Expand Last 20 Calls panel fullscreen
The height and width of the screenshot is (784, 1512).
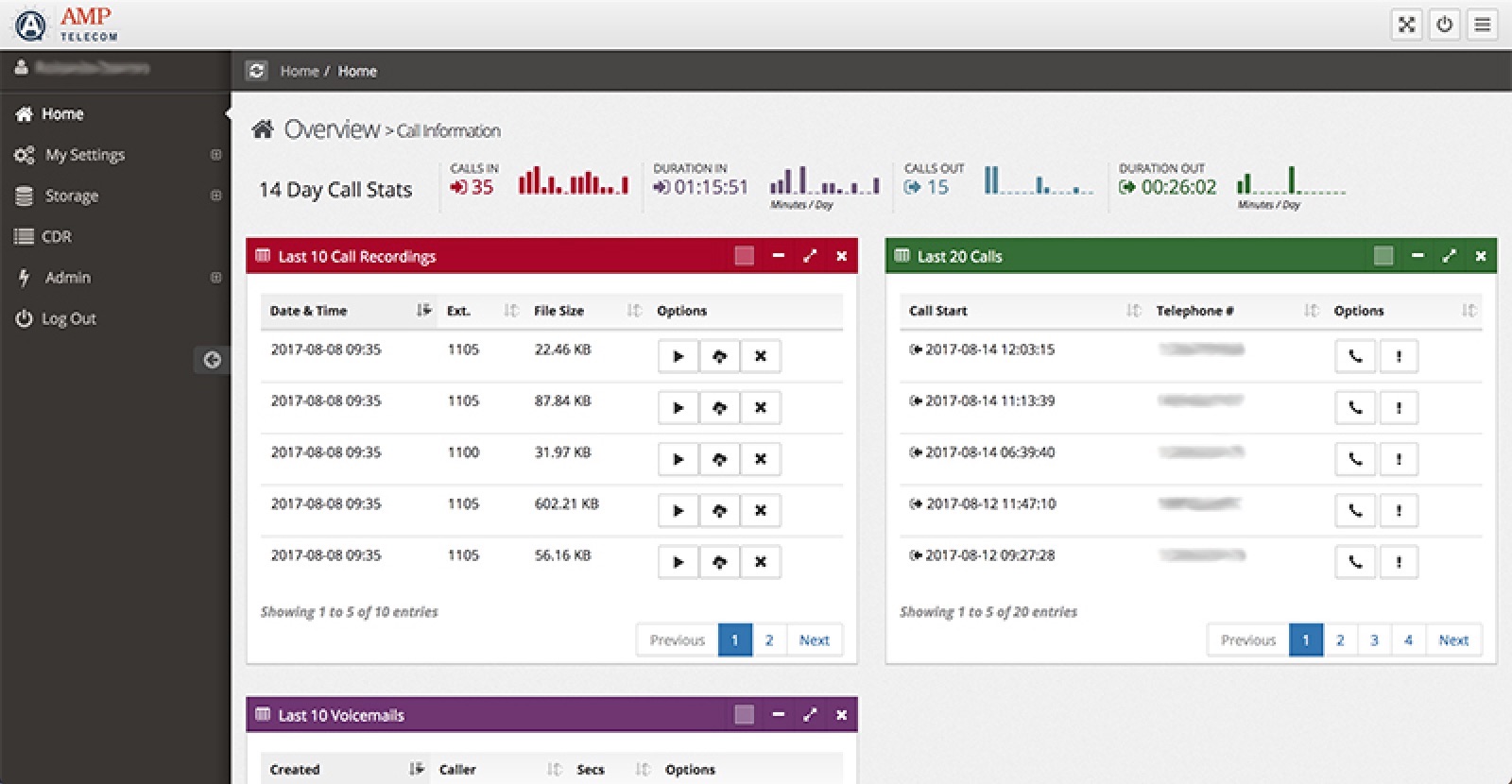click(1449, 256)
